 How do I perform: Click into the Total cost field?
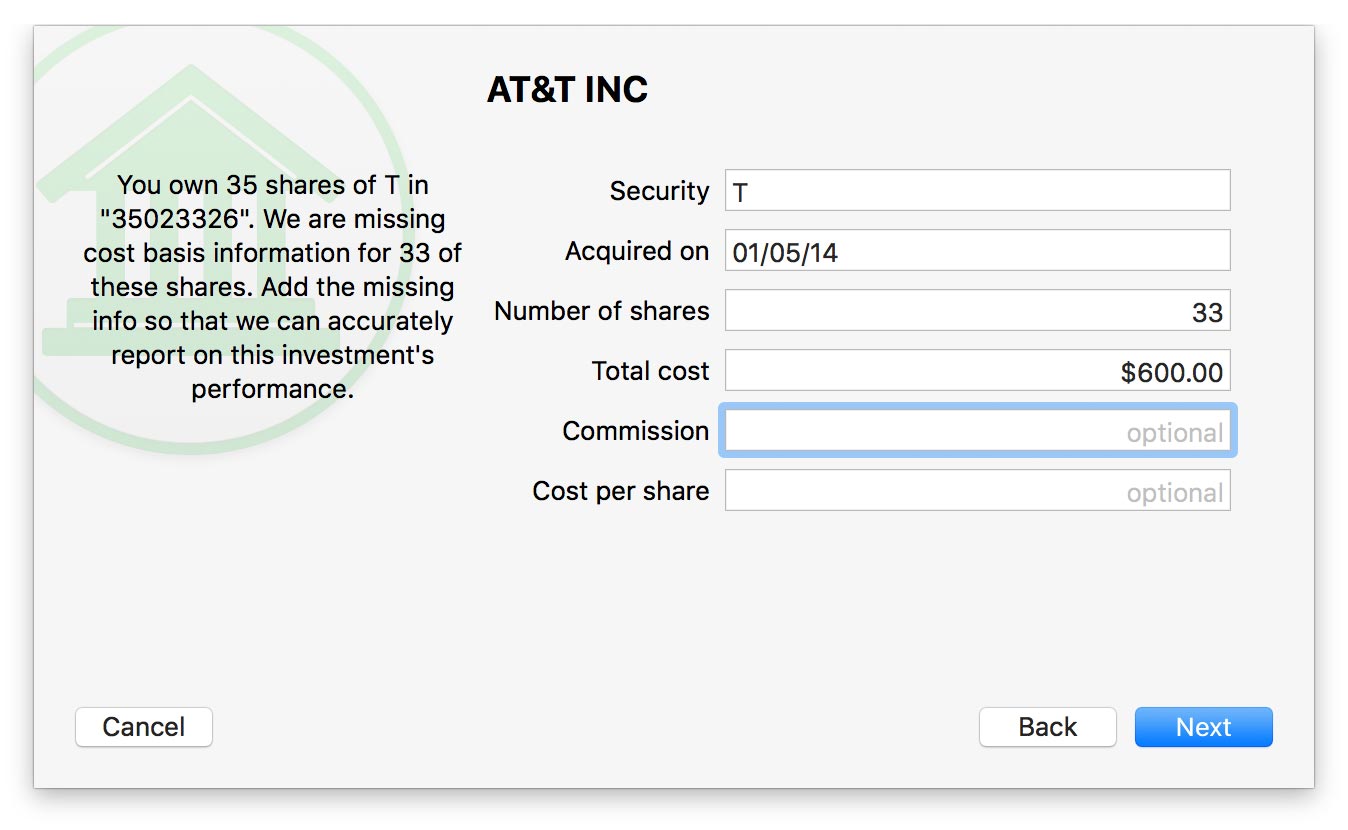click(x=976, y=370)
